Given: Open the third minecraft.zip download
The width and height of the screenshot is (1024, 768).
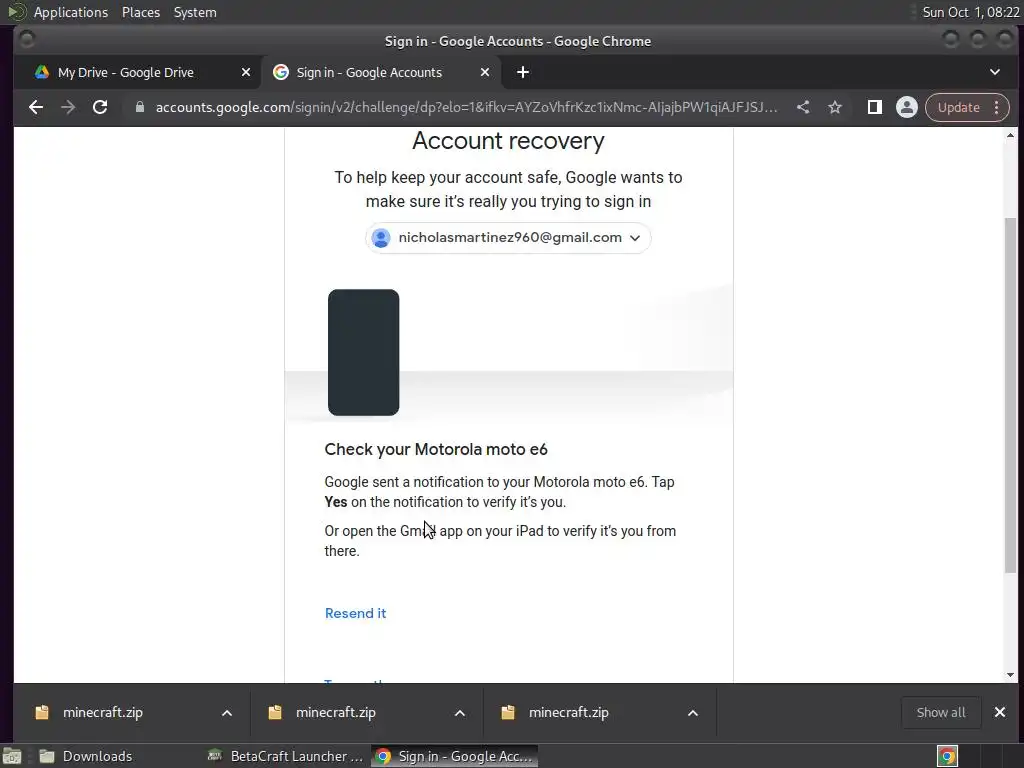Looking at the screenshot, I should 568,712.
